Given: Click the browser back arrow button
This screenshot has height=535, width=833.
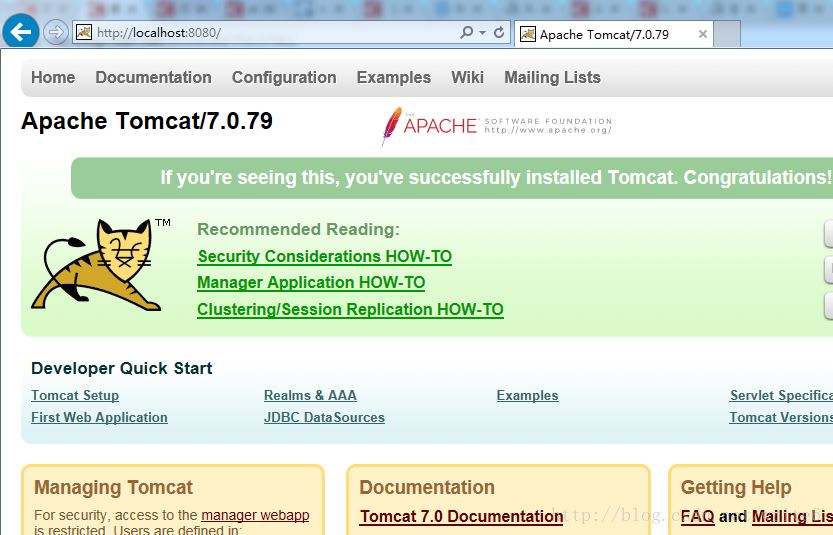Looking at the screenshot, I should 20,32.
